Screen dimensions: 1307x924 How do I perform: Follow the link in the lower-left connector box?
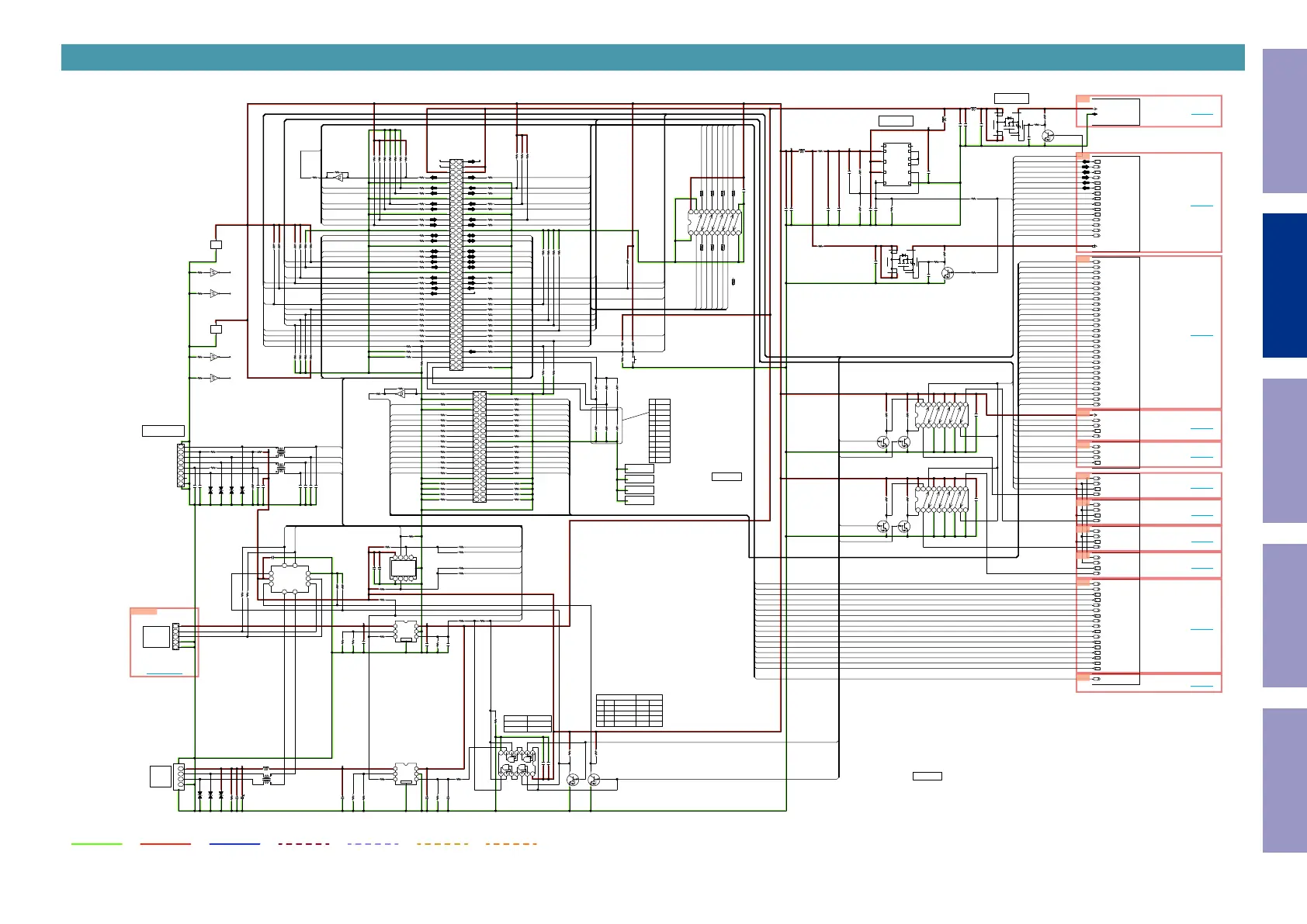[x=165, y=673]
